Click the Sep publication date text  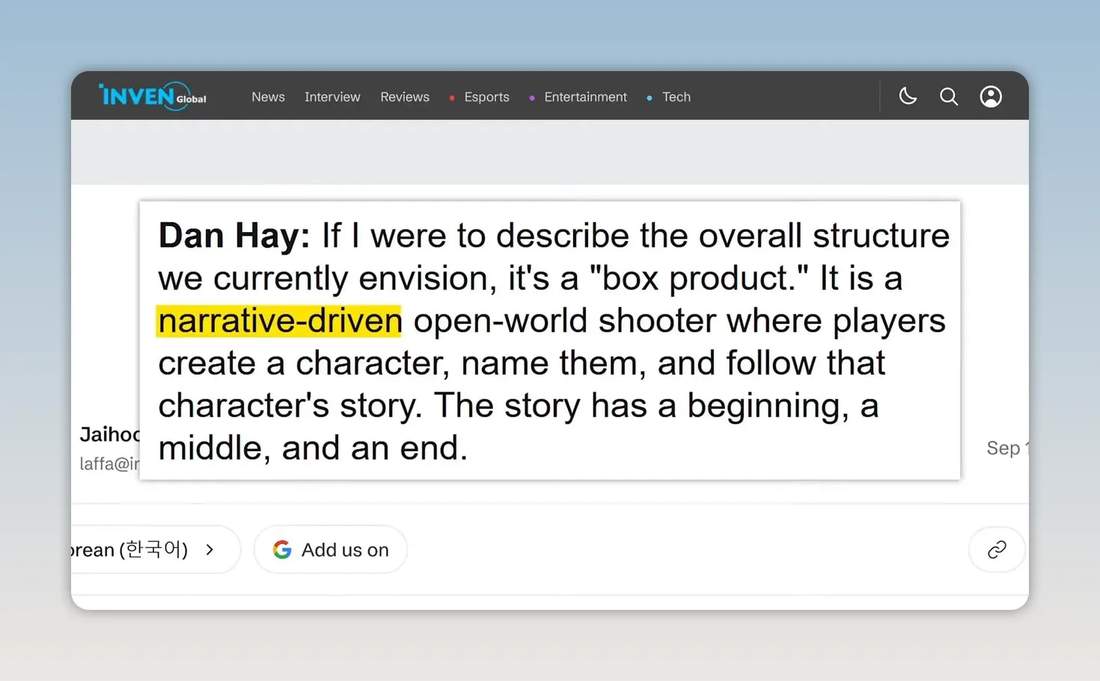pyautogui.click(x=1007, y=447)
